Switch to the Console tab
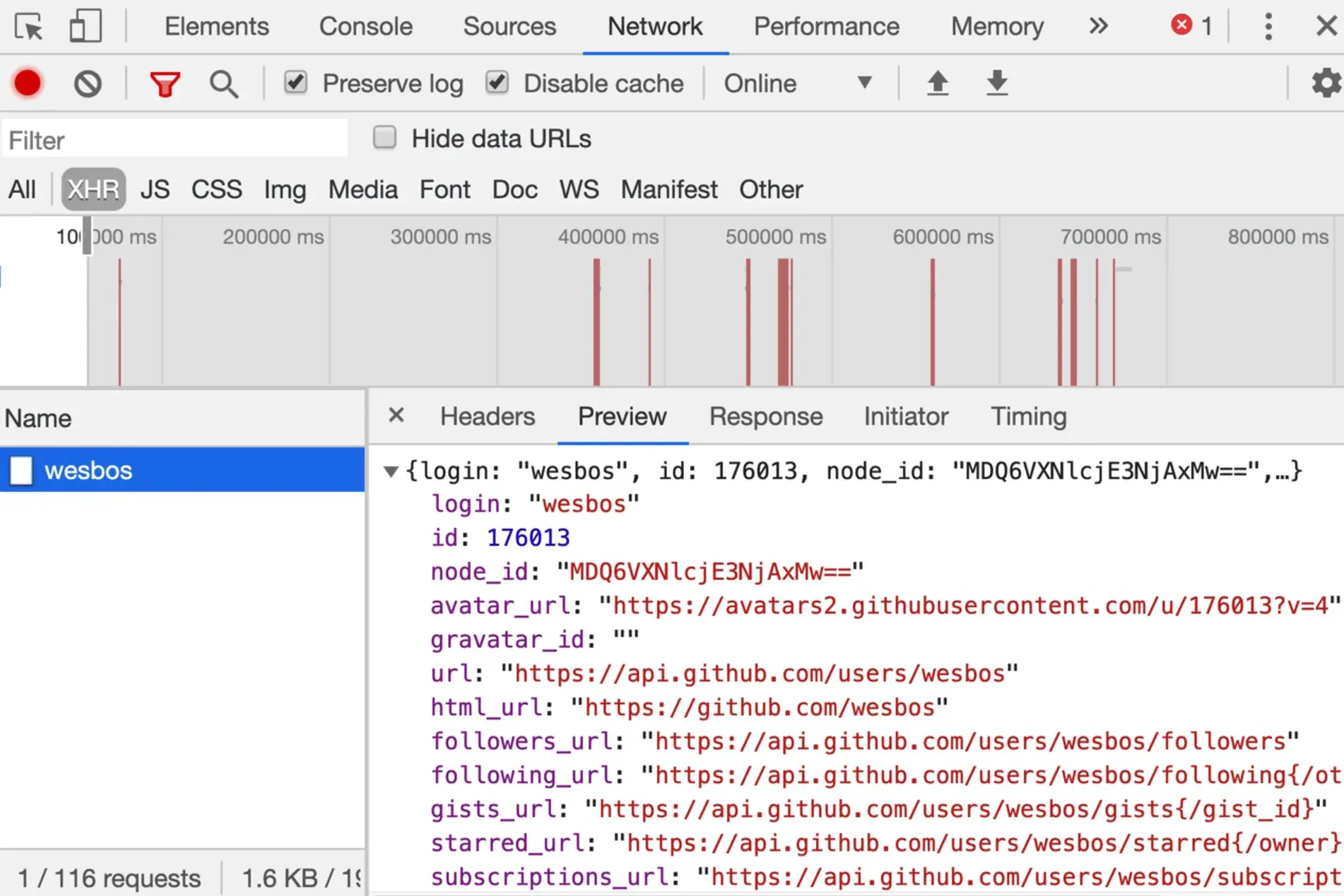 pos(365,27)
